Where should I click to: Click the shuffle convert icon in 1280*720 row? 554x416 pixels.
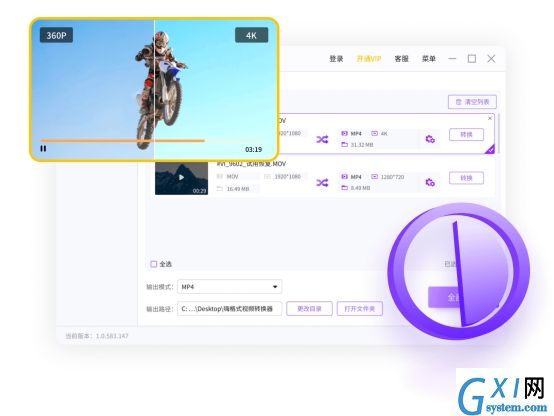(x=322, y=183)
